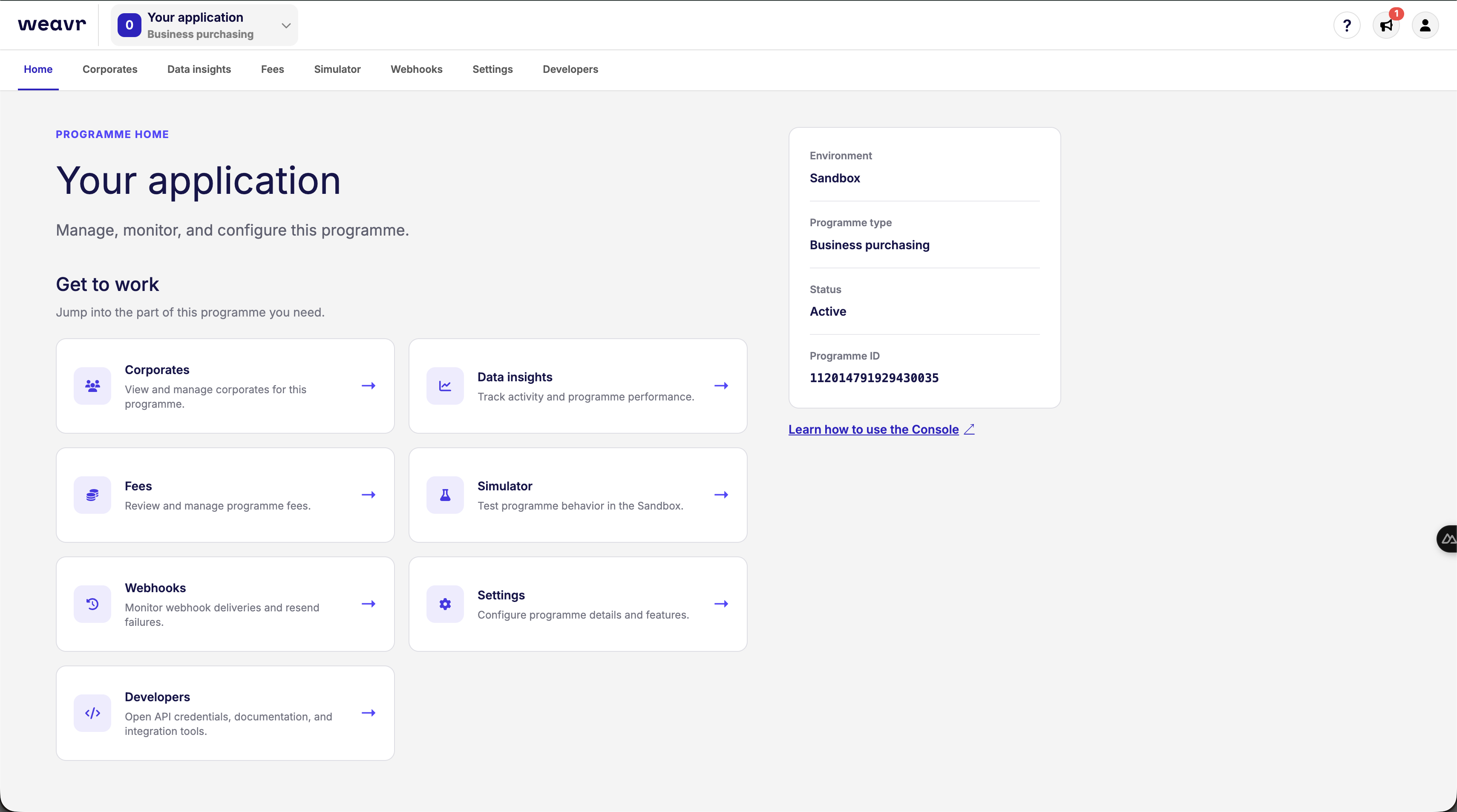Open the Corporates tab
1457x812 pixels.
(x=110, y=69)
